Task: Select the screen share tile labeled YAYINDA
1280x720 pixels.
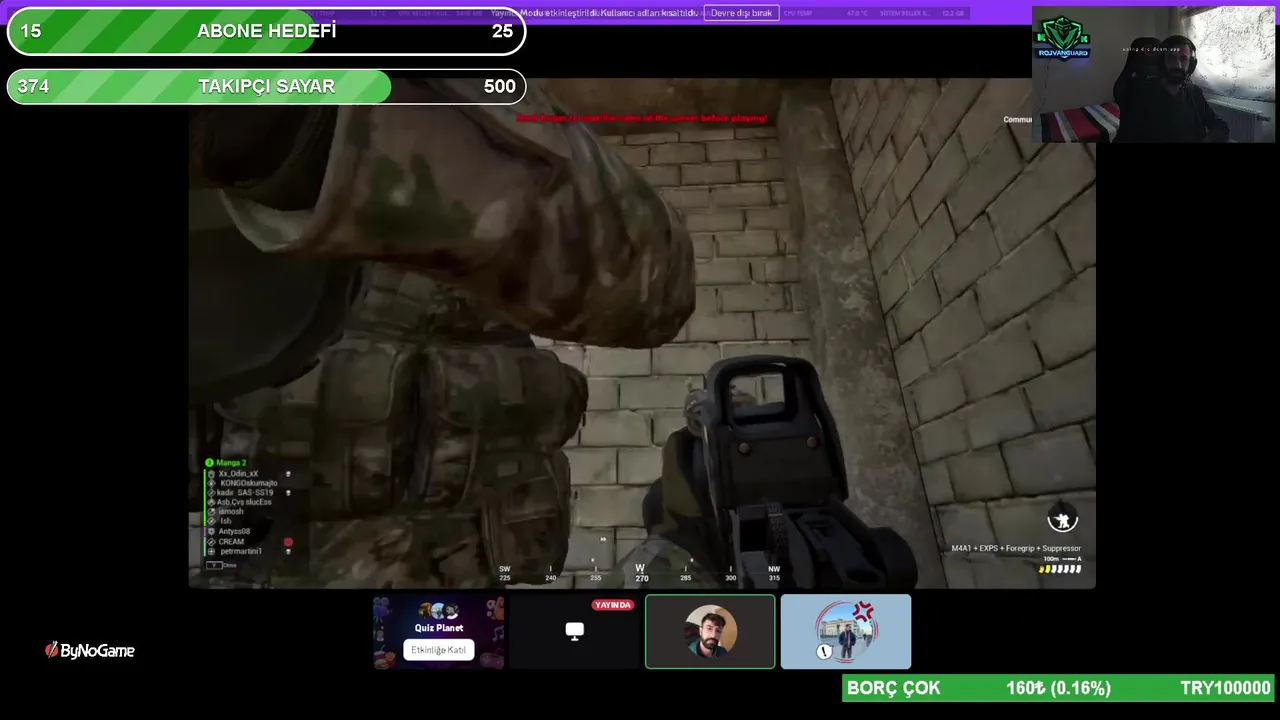Action: (x=574, y=632)
